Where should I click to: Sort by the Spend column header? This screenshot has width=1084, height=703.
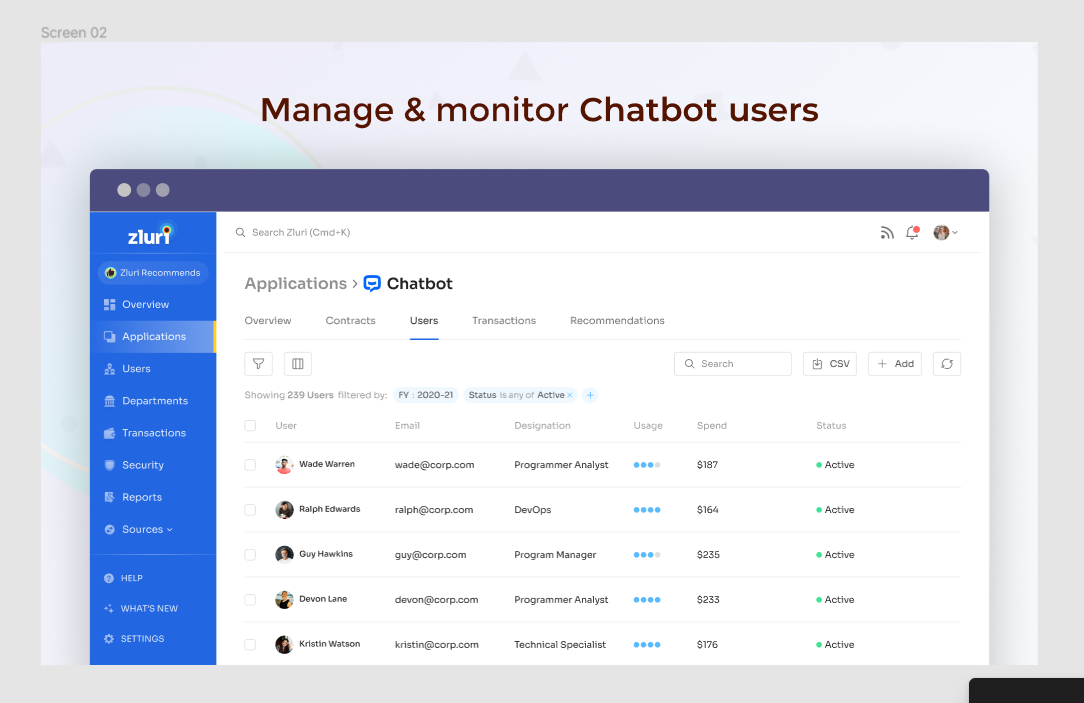712,426
